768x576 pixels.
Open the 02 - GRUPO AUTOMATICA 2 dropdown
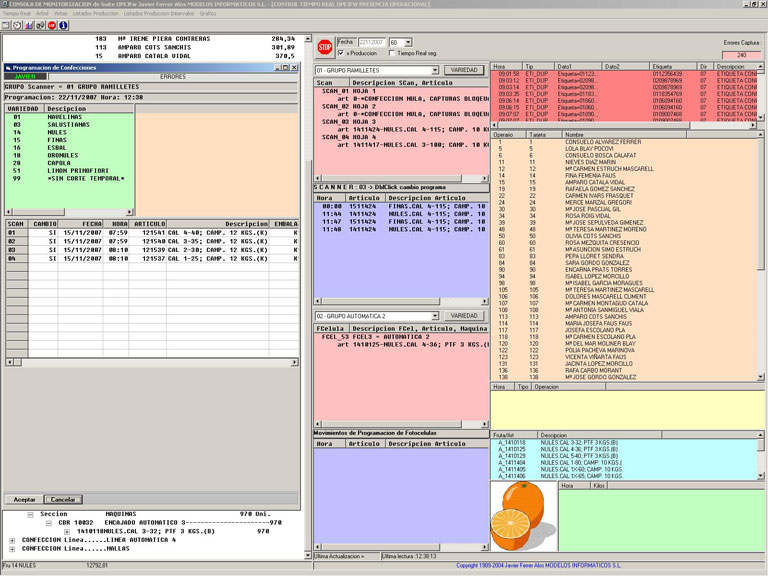pyautogui.click(x=435, y=316)
